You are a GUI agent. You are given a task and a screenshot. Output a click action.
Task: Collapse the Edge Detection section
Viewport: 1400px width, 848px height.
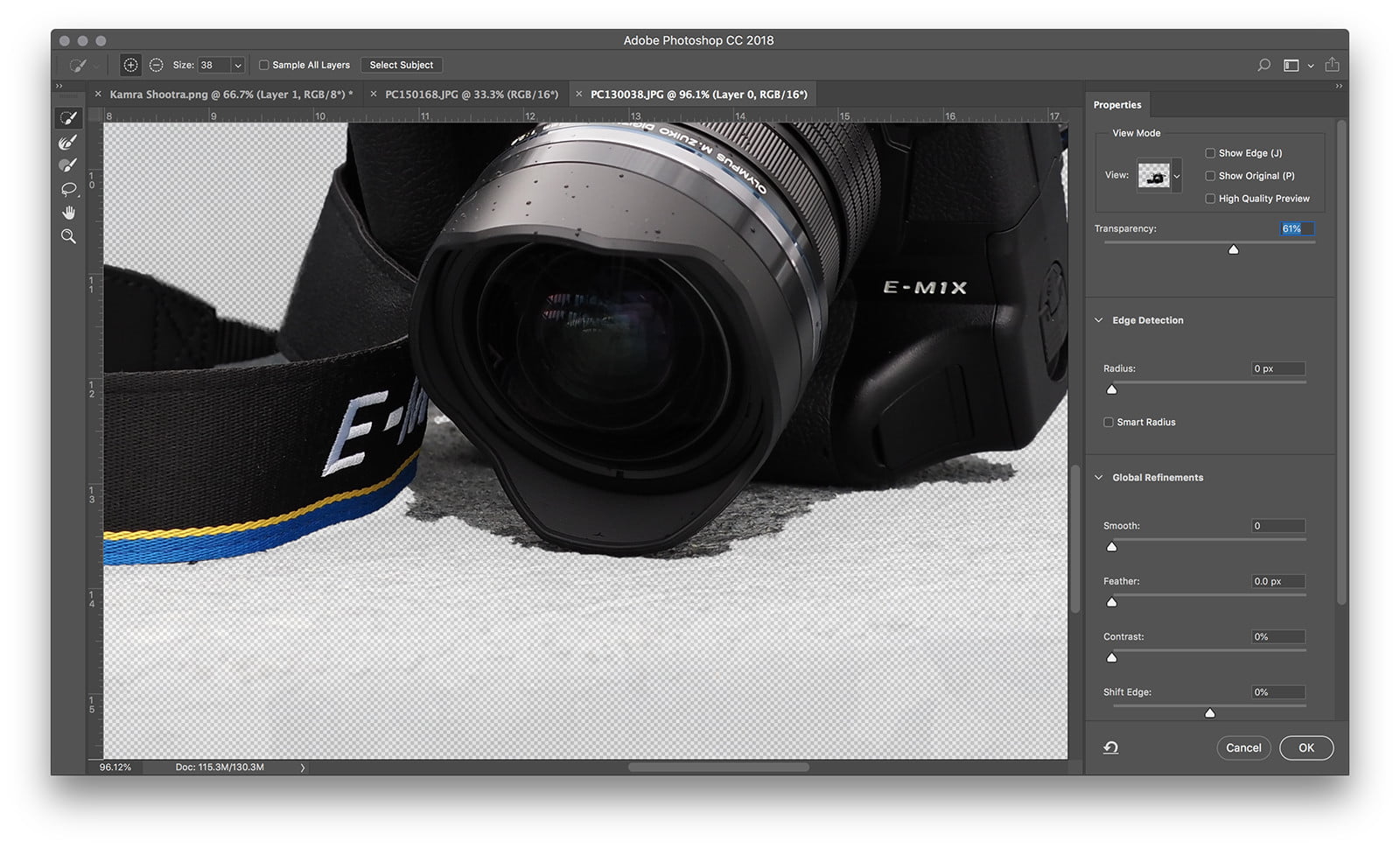click(x=1099, y=320)
